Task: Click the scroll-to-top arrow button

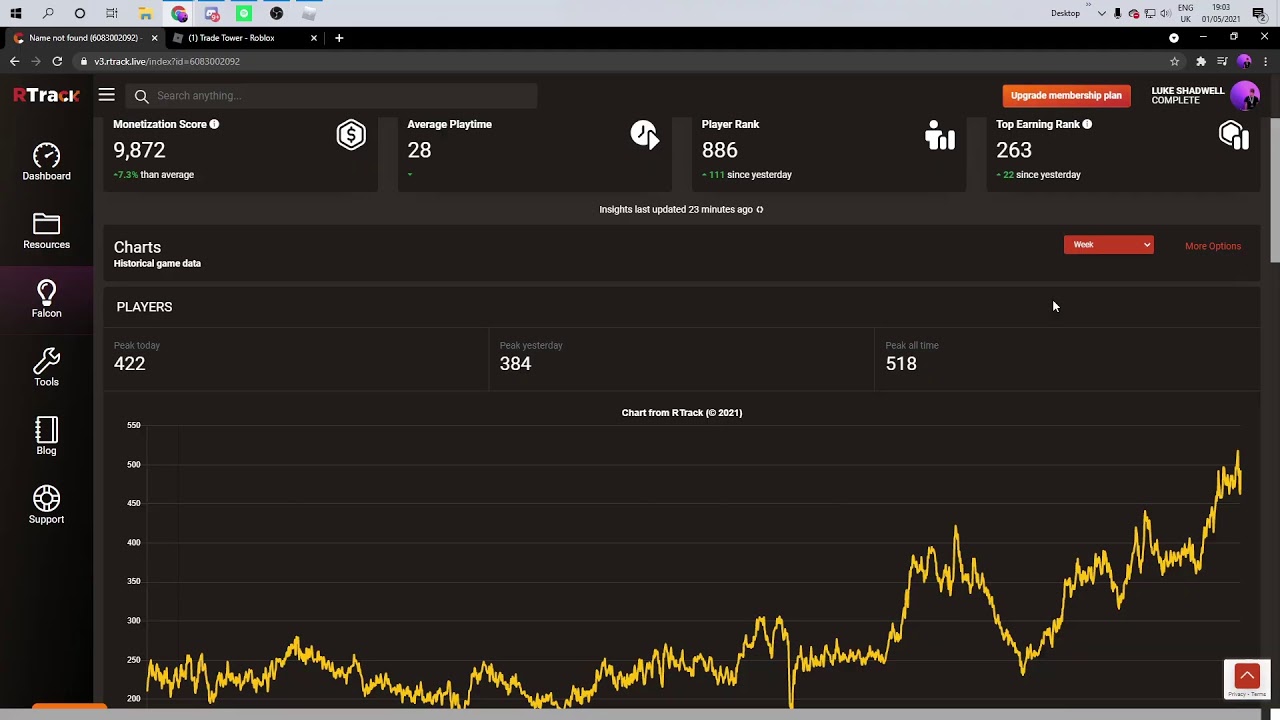Action: coord(1247,676)
